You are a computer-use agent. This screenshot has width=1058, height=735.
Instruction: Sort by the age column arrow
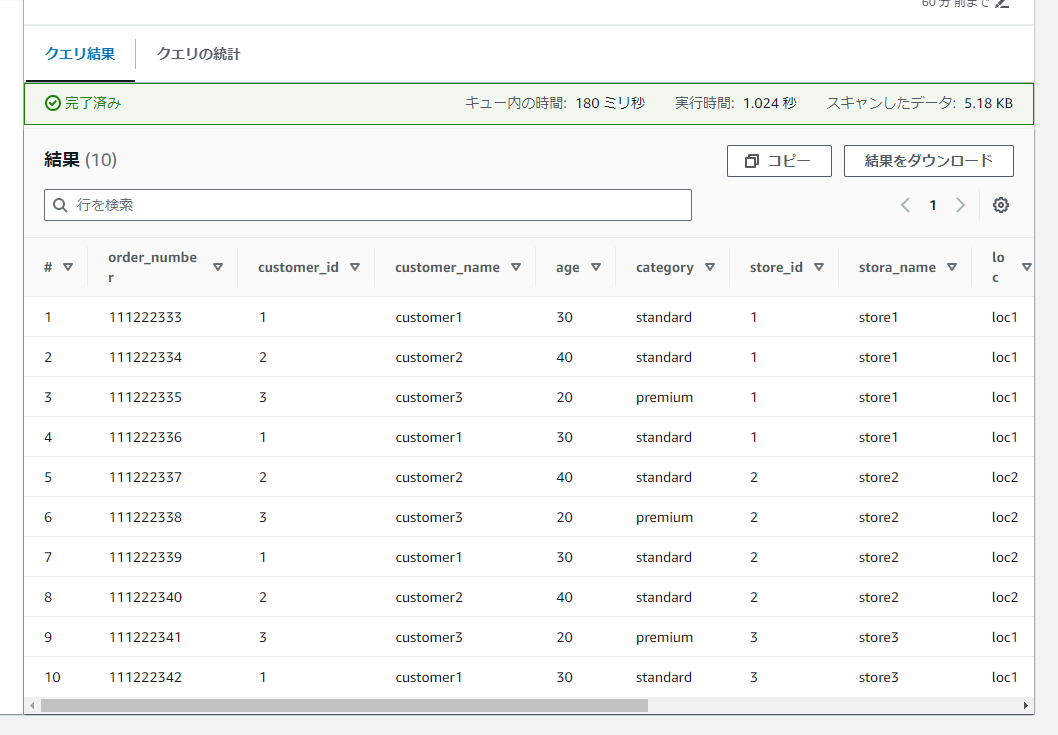596,267
